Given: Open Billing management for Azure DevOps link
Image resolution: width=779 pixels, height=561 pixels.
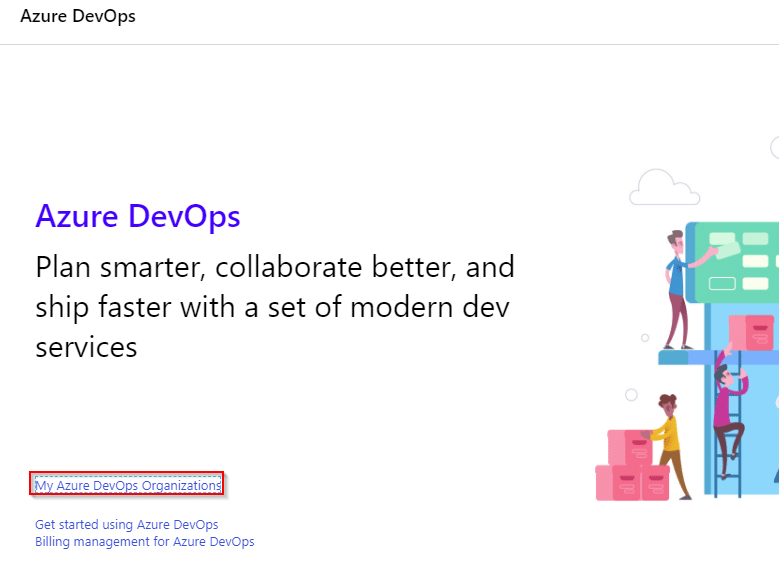Looking at the screenshot, I should point(145,542).
